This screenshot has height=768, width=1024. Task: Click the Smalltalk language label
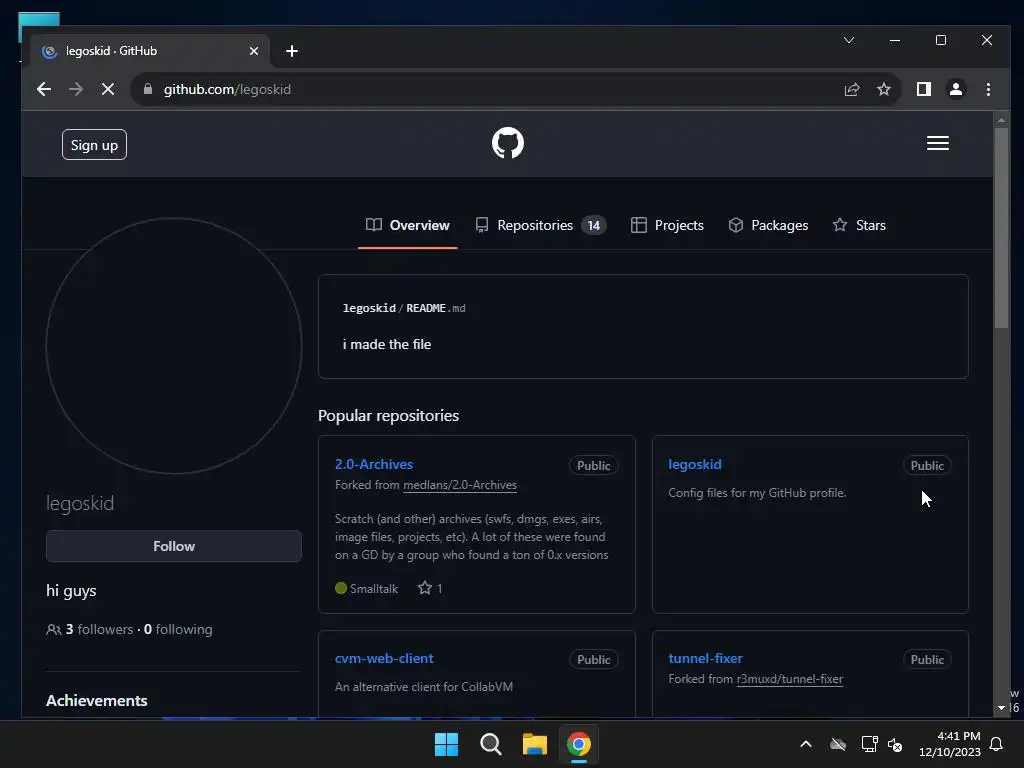pos(374,588)
